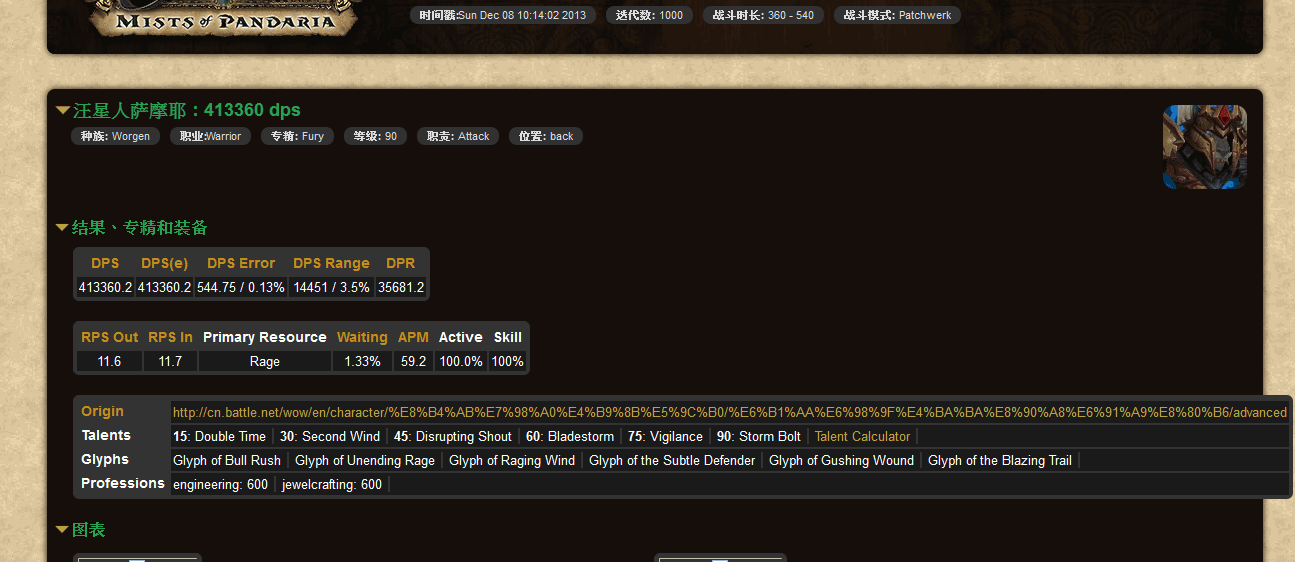Screen dimensions: 1295x562
Task: Click the 职责: Attack tag
Action: coord(458,136)
